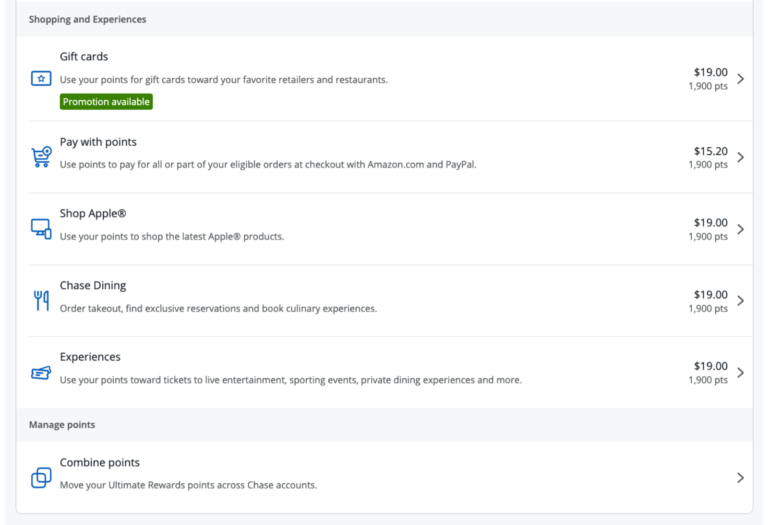Screen dimensions: 768x525
Task: Expand Pay with points using its chevron
Action: [x=741, y=157]
